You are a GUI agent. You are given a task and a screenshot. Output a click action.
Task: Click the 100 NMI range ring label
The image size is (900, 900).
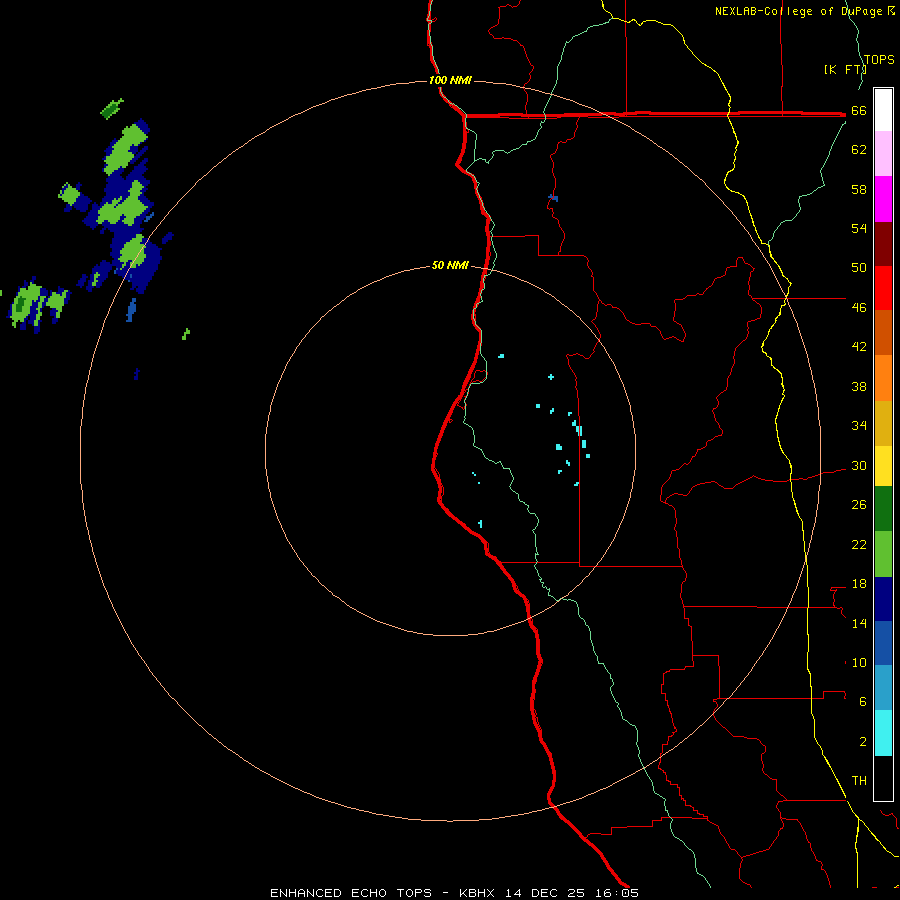point(450,80)
